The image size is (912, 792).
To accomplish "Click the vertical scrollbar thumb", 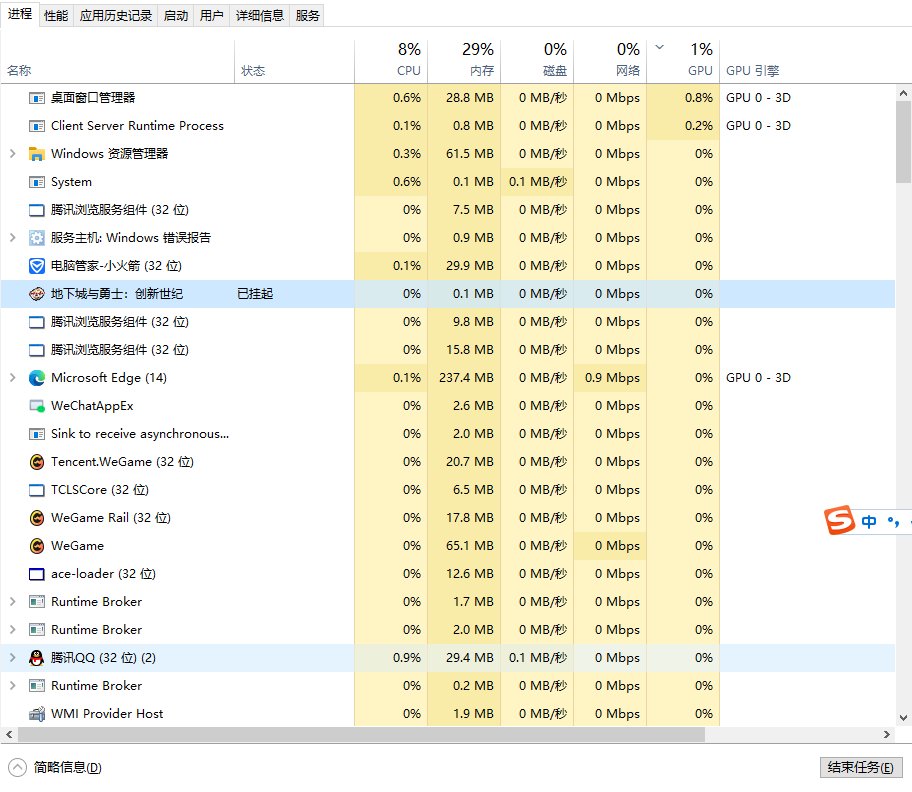I will [903, 142].
